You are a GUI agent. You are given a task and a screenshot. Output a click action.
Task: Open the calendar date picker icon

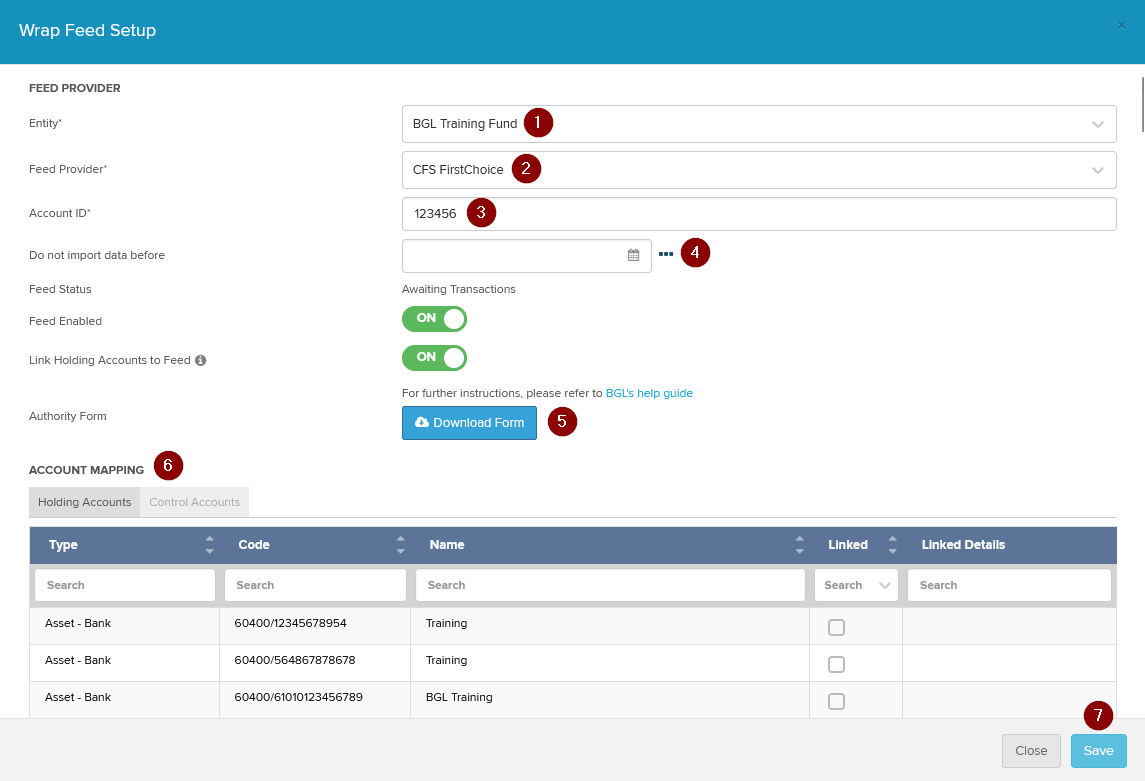click(633, 255)
